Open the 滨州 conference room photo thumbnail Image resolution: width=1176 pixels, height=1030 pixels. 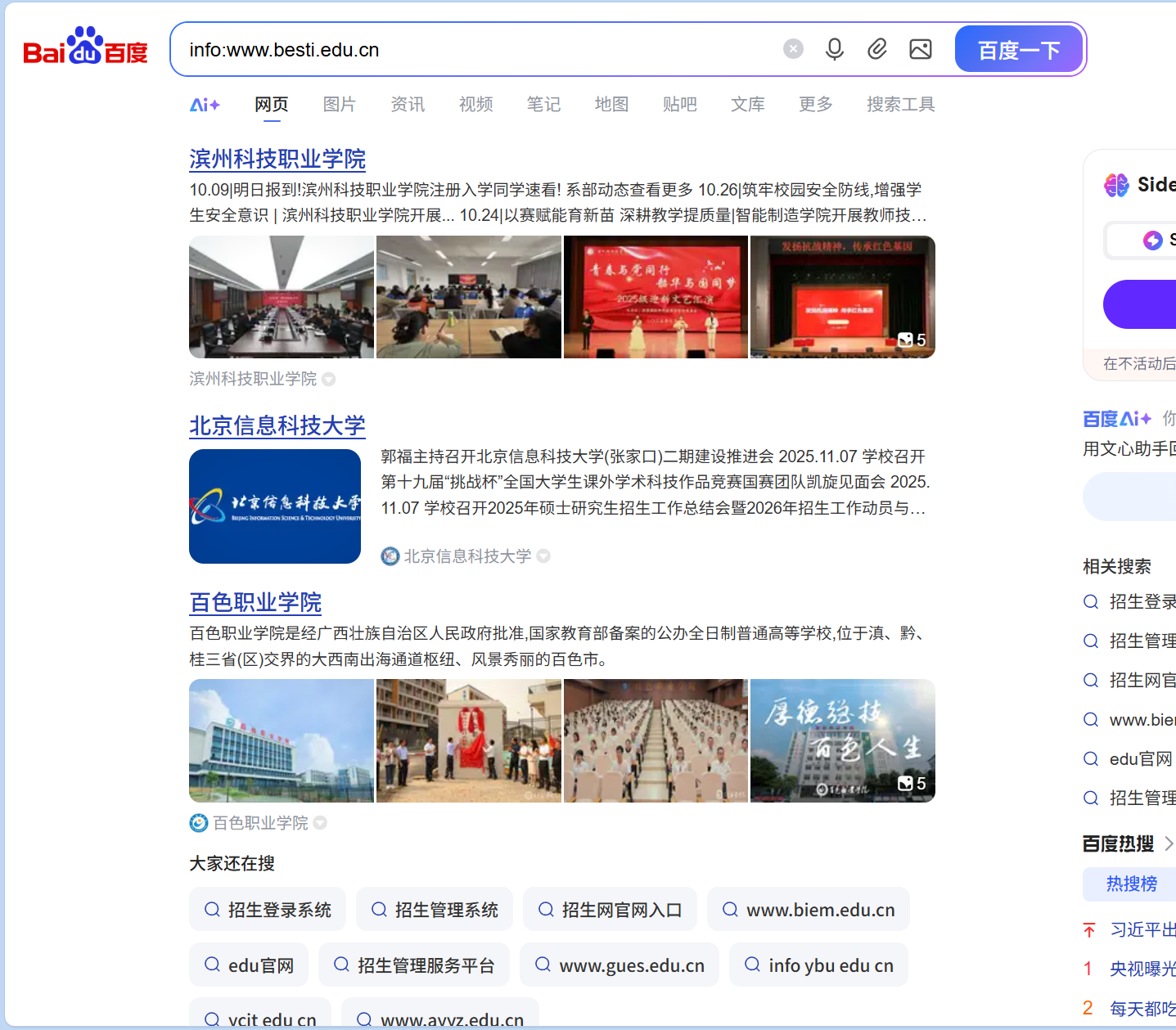pyautogui.click(x=282, y=297)
